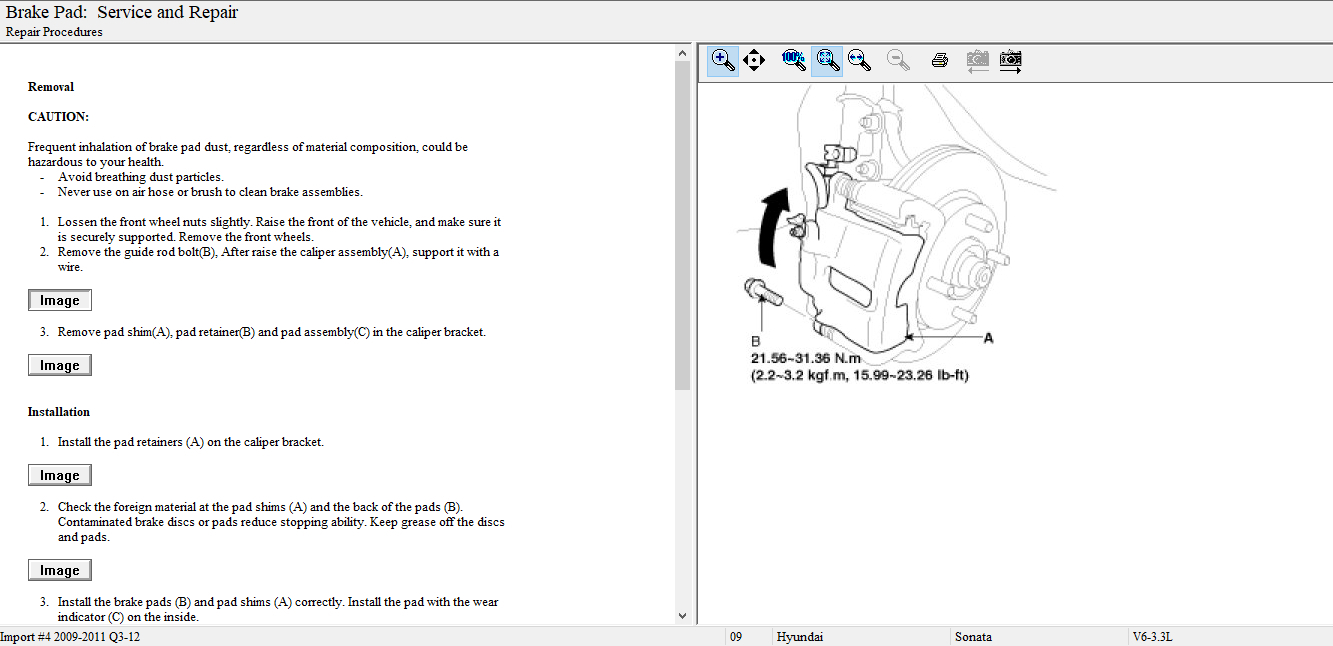Open Image button under removal step 2
The height and width of the screenshot is (646, 1333).
click(60, 301)
